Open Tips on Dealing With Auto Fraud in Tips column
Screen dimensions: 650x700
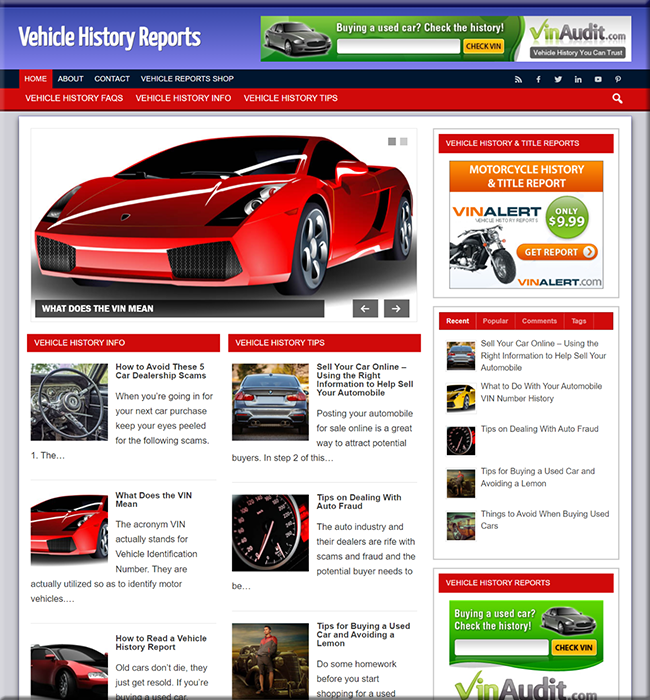[x=359, y=502]
